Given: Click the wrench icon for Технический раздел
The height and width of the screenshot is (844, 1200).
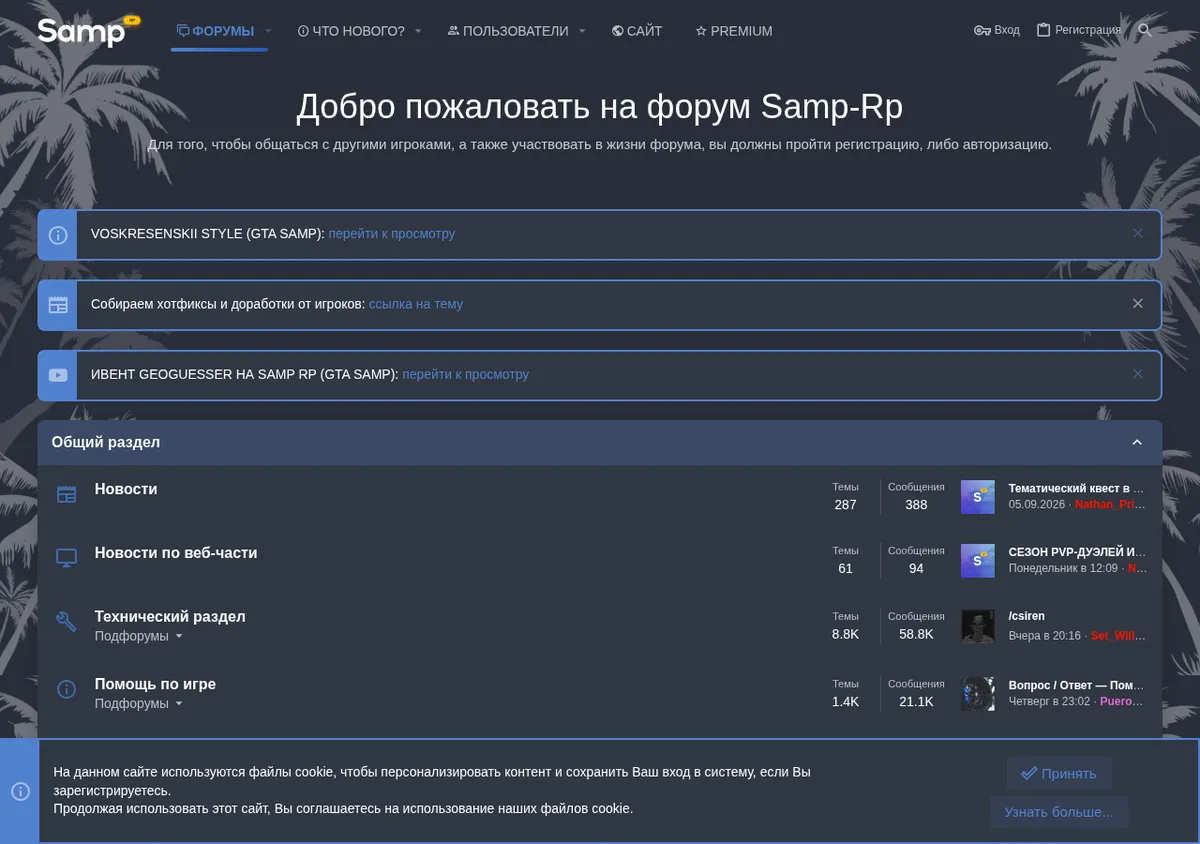Looking at the screenshot, I should (x=66, y=622).
